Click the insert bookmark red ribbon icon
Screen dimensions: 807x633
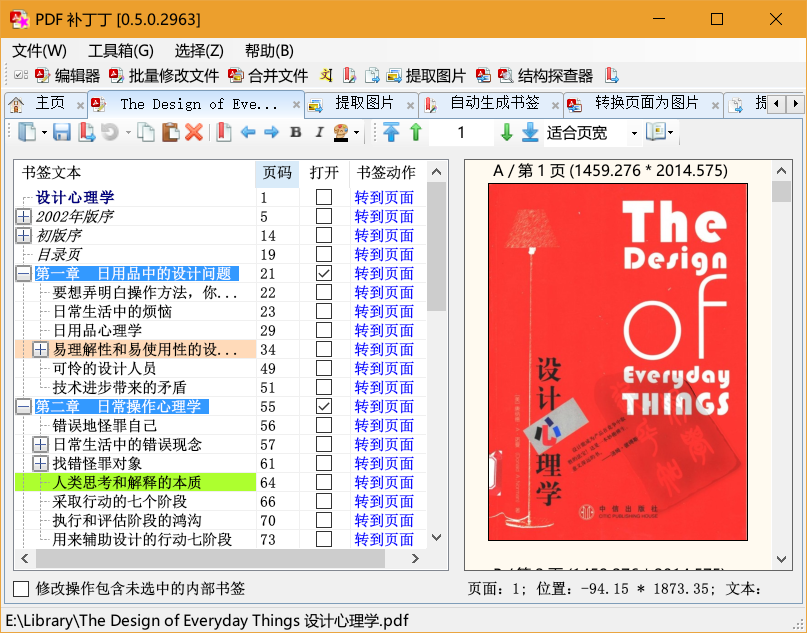(x=224, y=133)
